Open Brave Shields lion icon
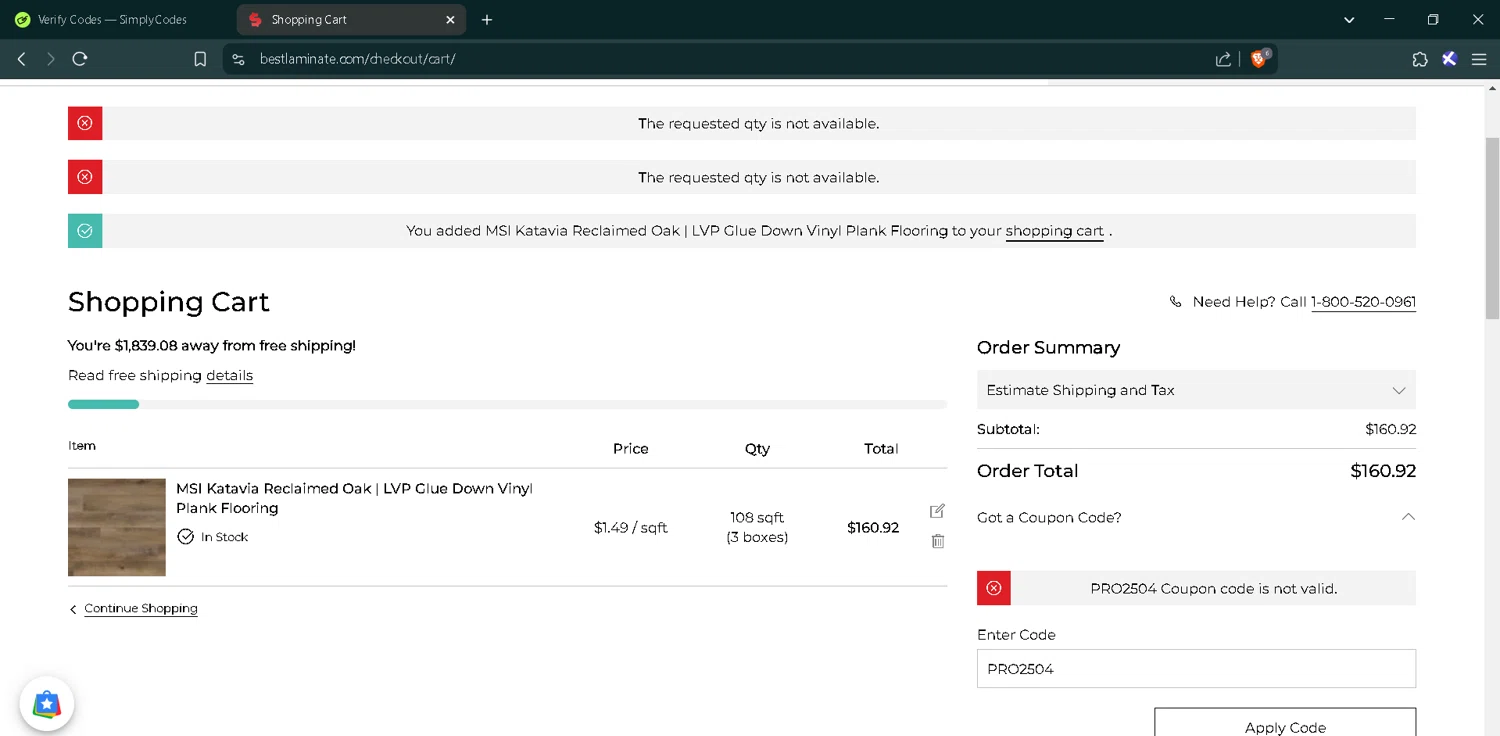 point(1259,59)
